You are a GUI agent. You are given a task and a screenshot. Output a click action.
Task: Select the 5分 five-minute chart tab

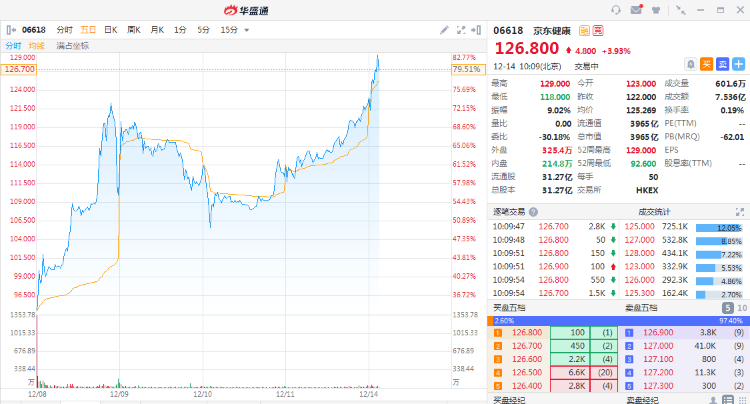203,30
